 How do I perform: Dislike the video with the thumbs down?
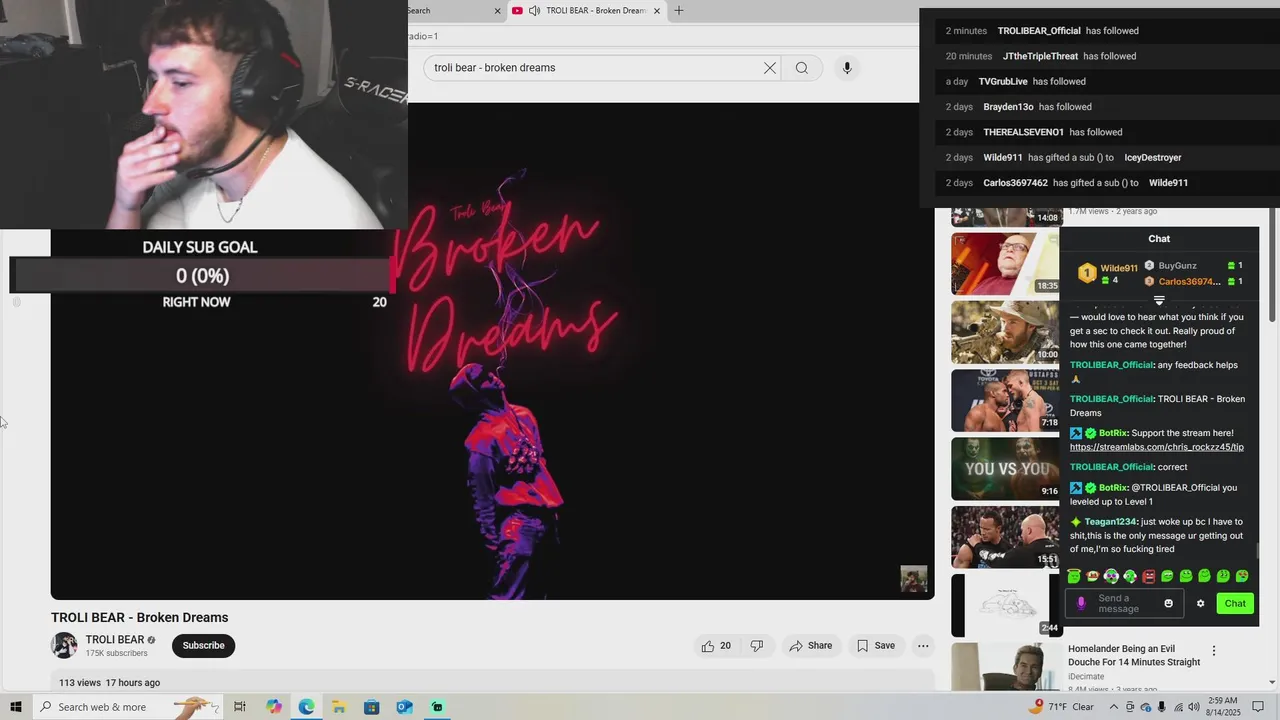(757, 646)
